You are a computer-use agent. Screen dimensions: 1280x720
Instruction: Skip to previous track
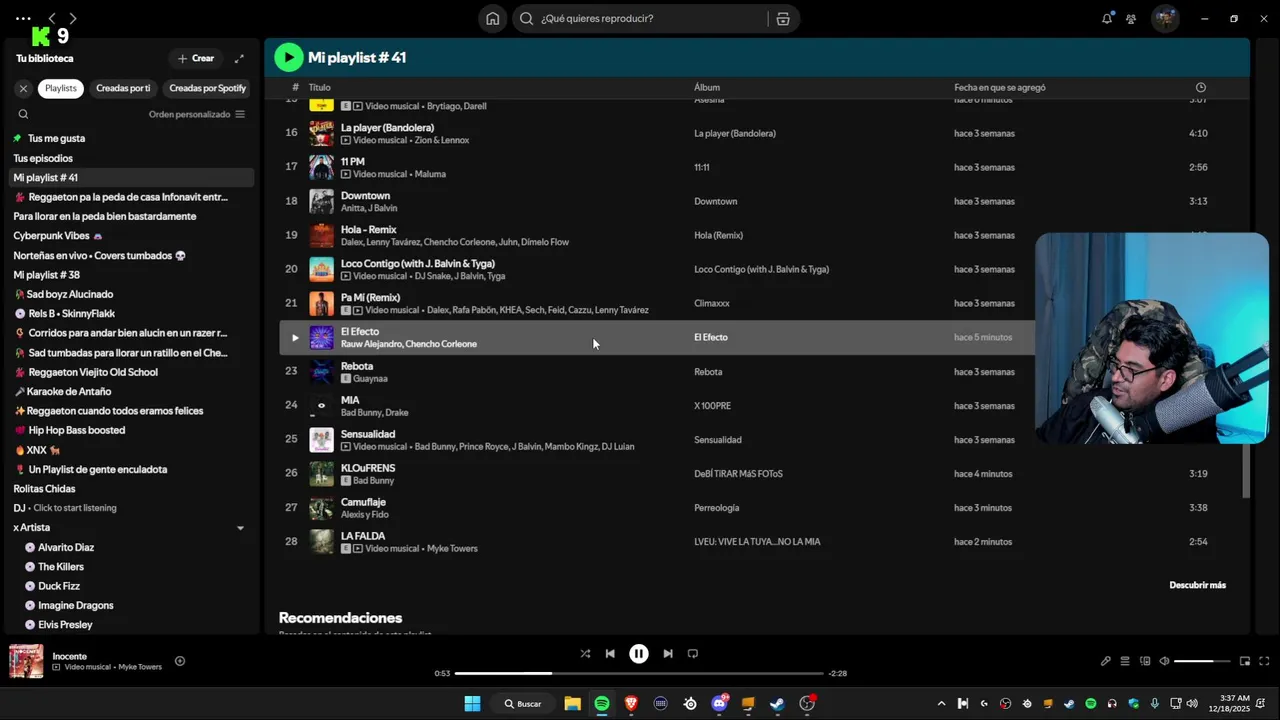610,654
